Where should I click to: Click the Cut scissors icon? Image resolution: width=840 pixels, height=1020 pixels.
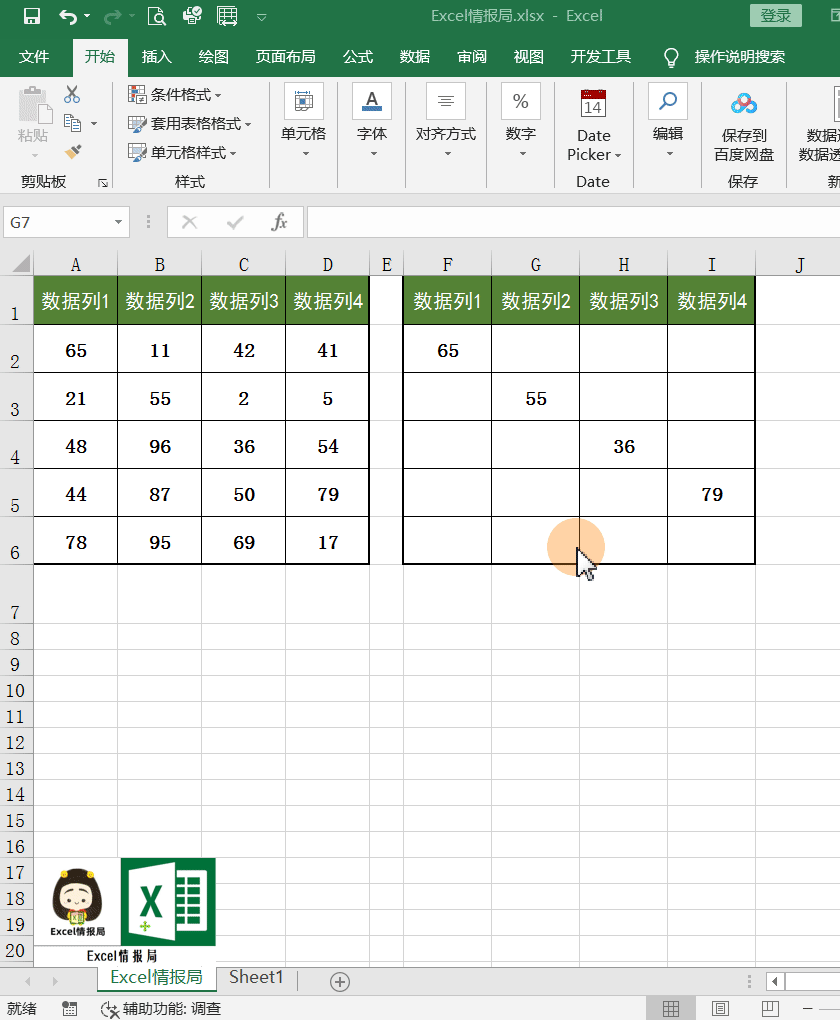click(72, 95)
